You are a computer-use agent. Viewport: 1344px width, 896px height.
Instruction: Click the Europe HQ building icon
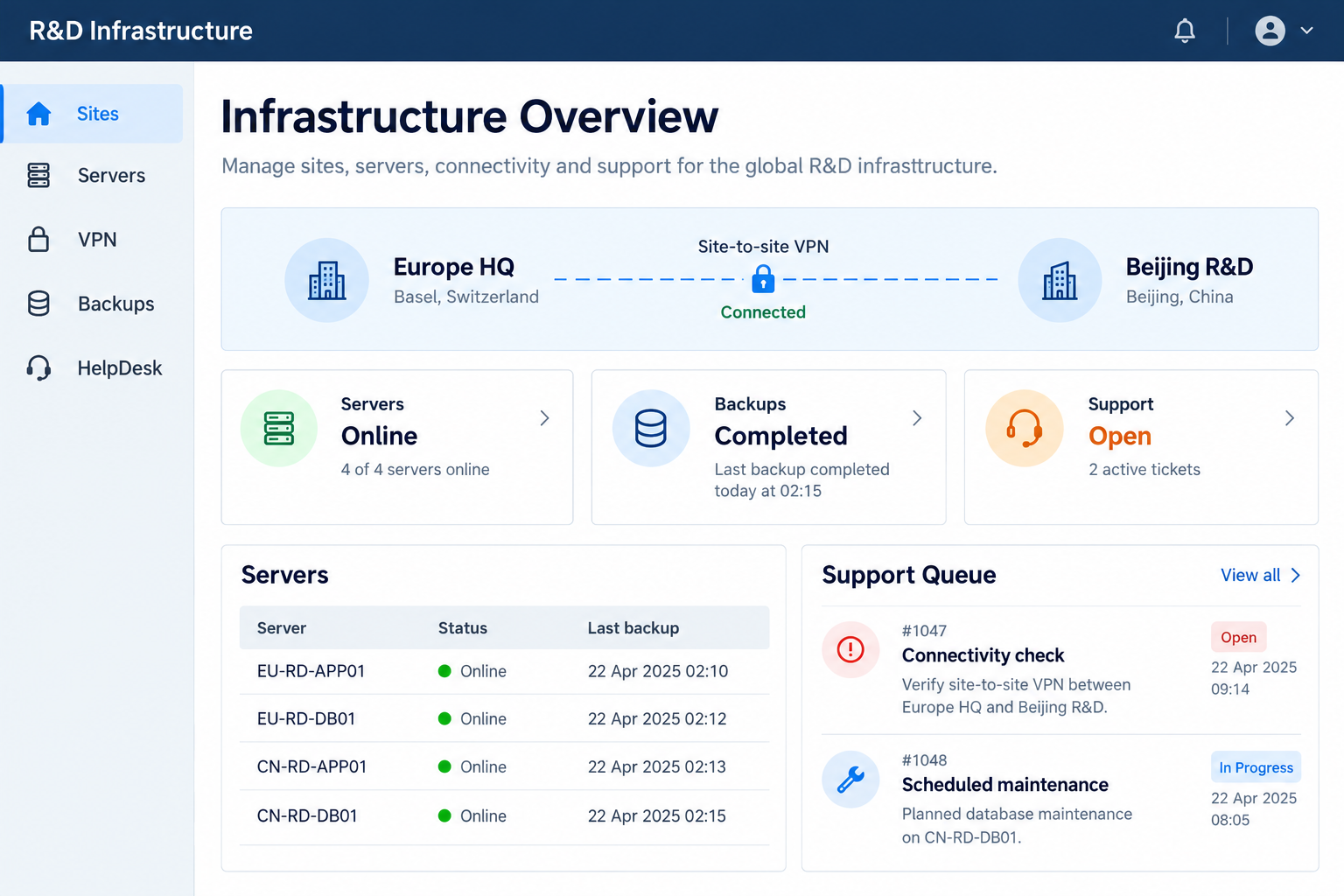326,280
